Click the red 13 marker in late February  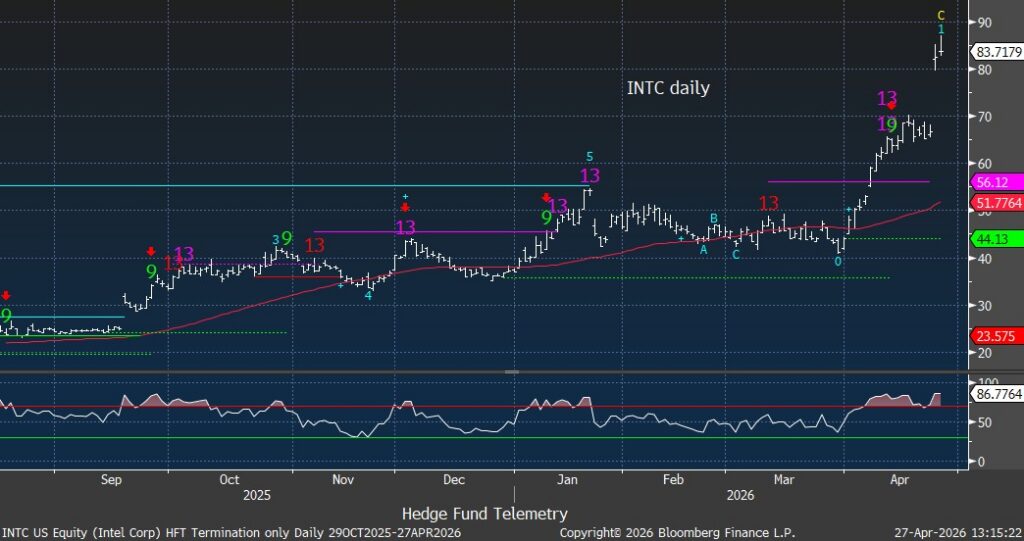[x=768, y=204]
